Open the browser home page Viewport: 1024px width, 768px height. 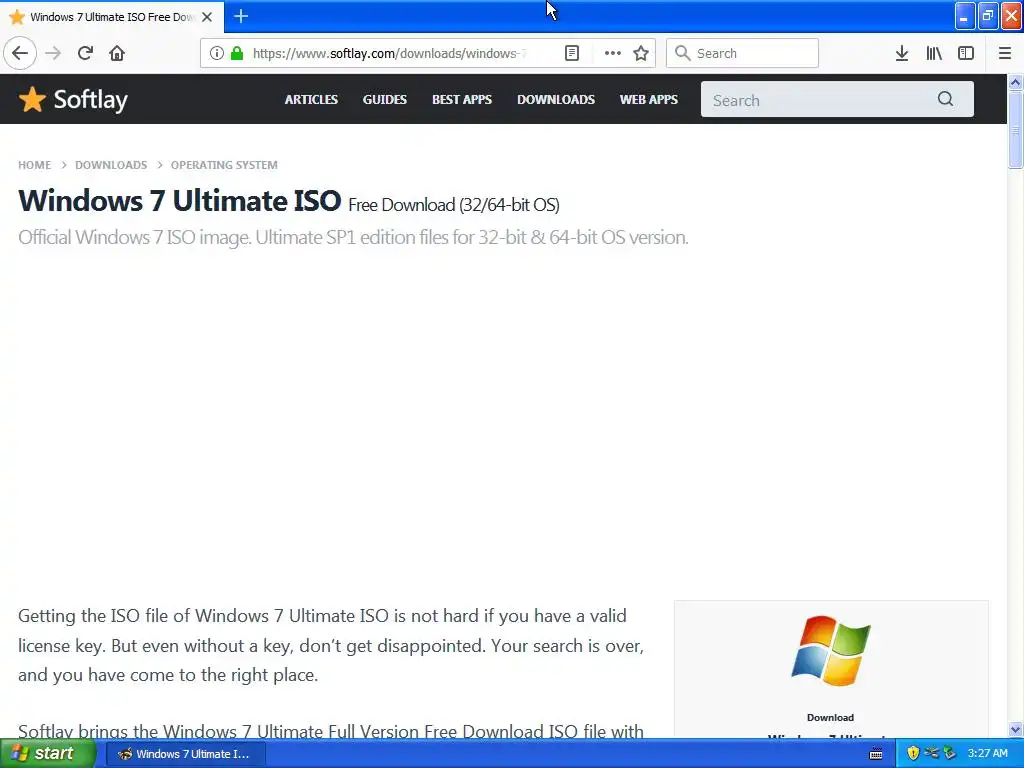[117, 53]
